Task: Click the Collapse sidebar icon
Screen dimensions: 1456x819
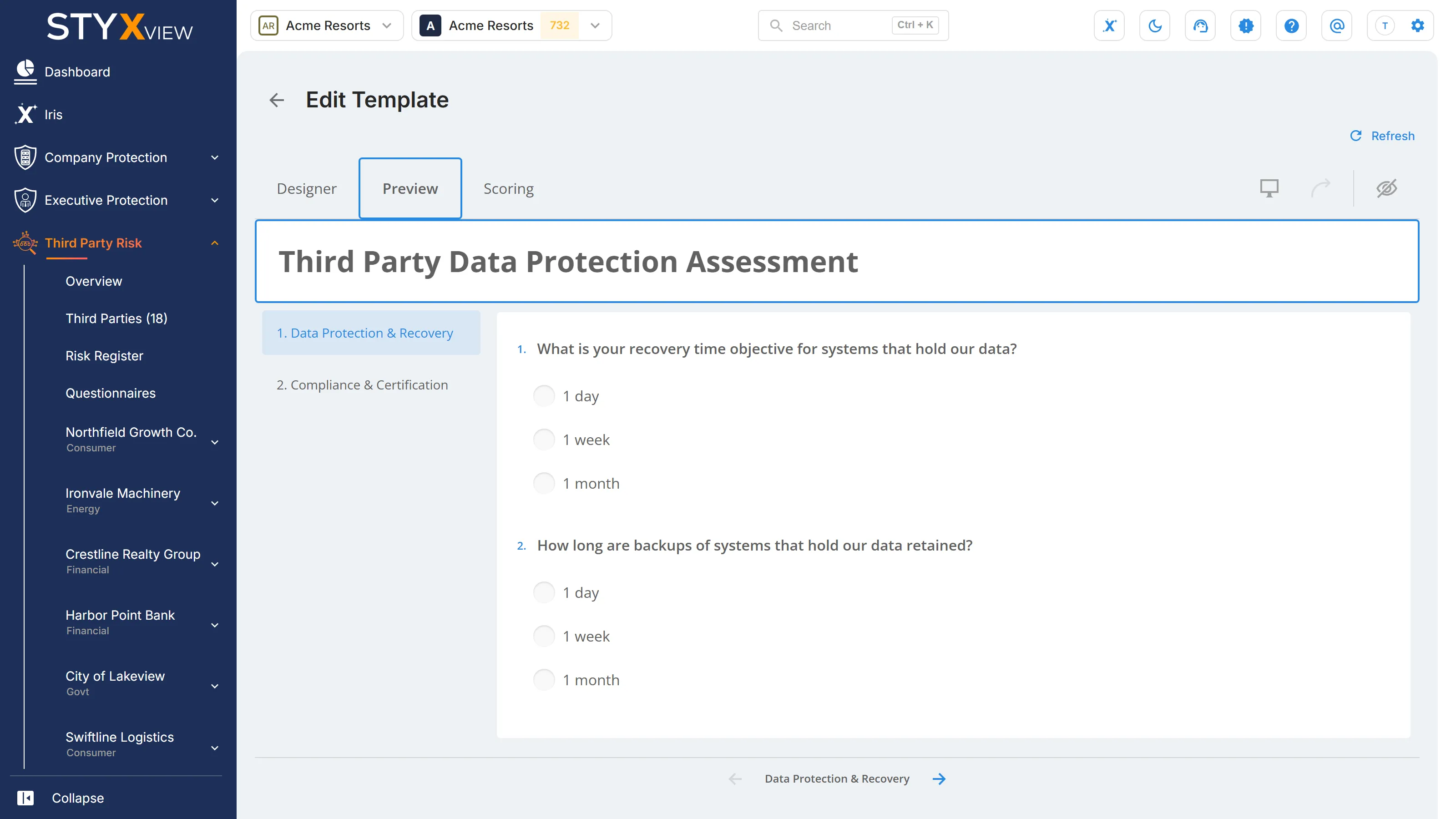Action: (x=25, y=798)
